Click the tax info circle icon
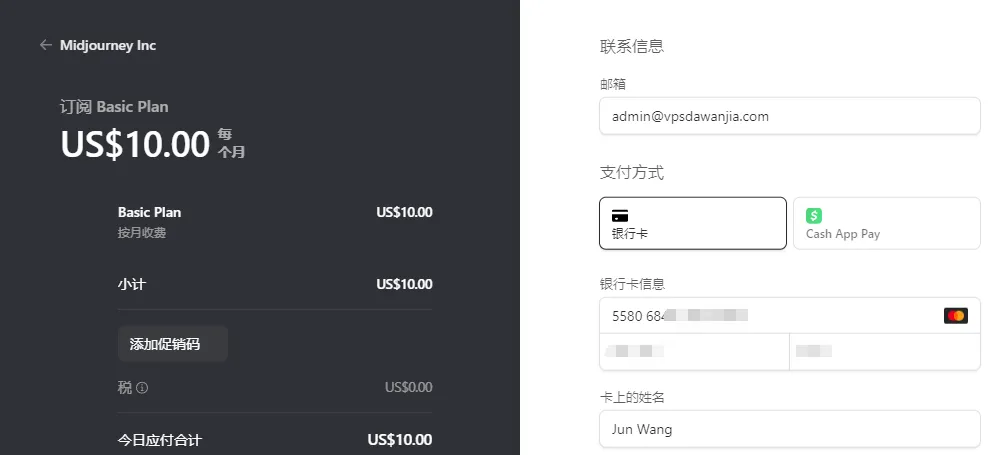This screenshot has width=992, height=455. click(x=142, y=388)
